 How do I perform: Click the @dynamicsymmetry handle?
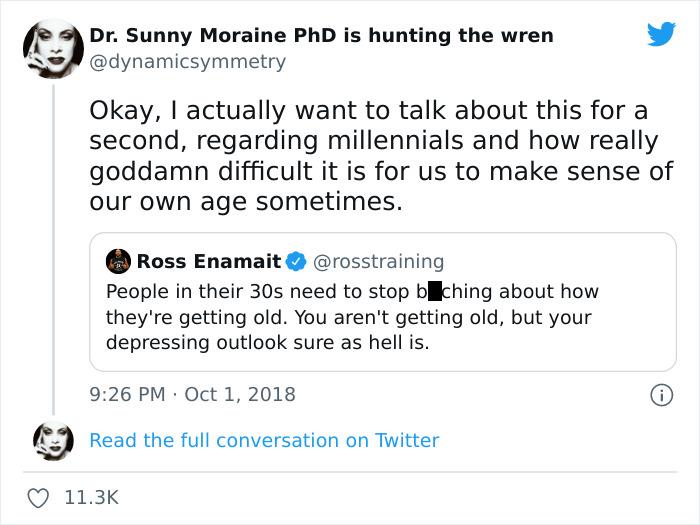[x=188, y=62]
